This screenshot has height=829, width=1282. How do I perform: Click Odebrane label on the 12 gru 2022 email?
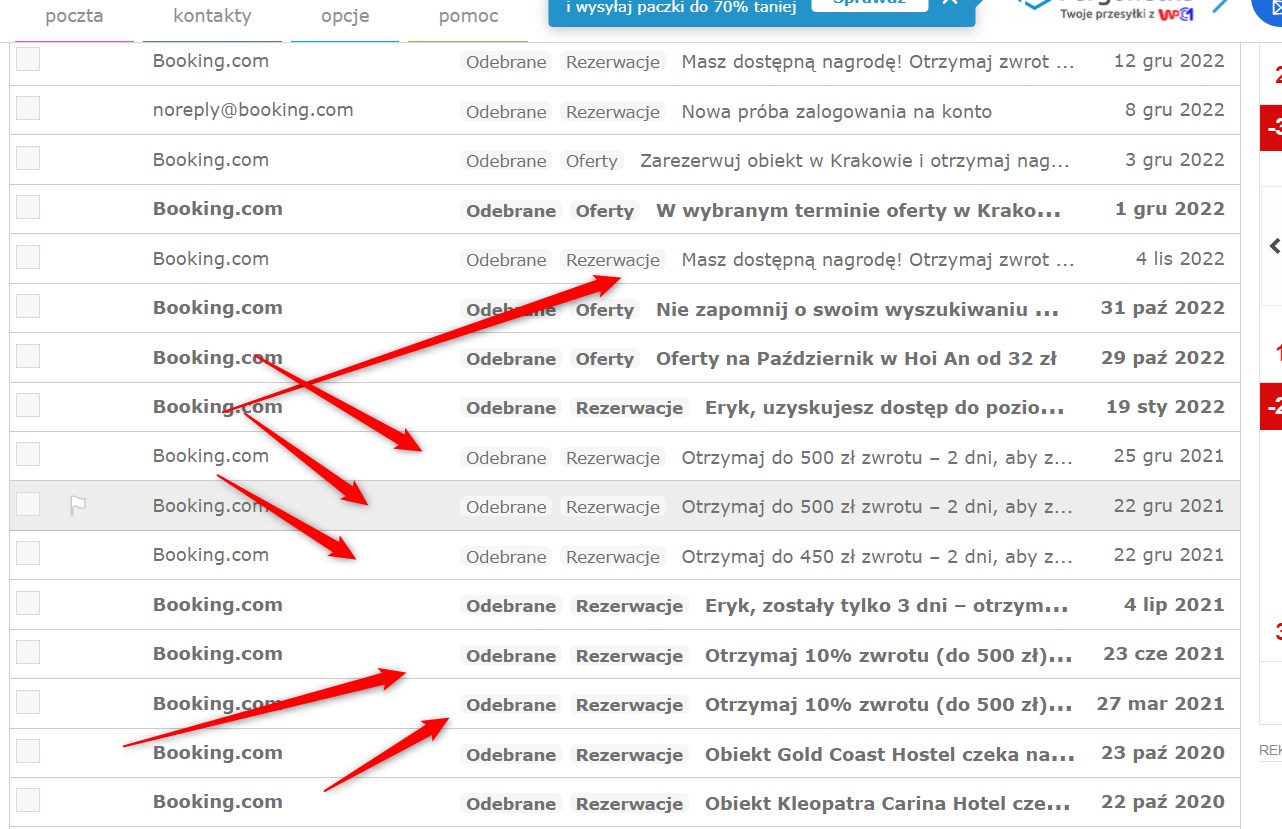[506, 62]
